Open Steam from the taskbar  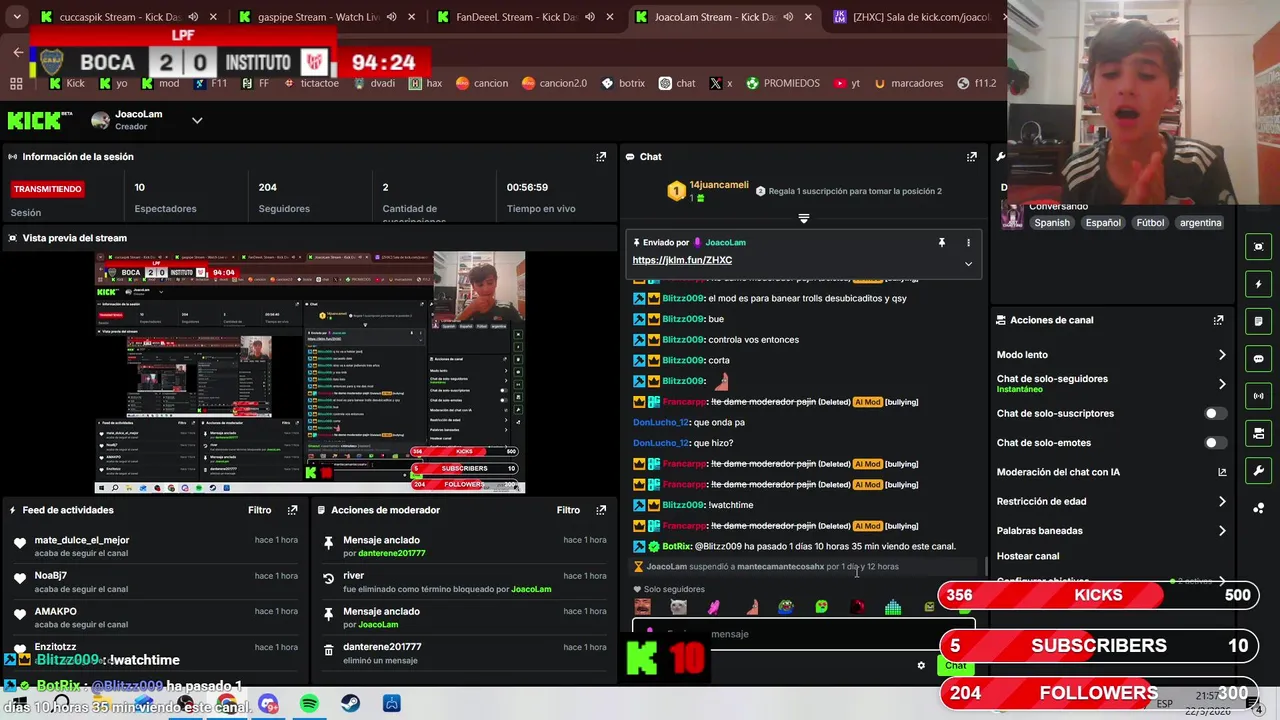pyautogui.click(x=350, y=704)
